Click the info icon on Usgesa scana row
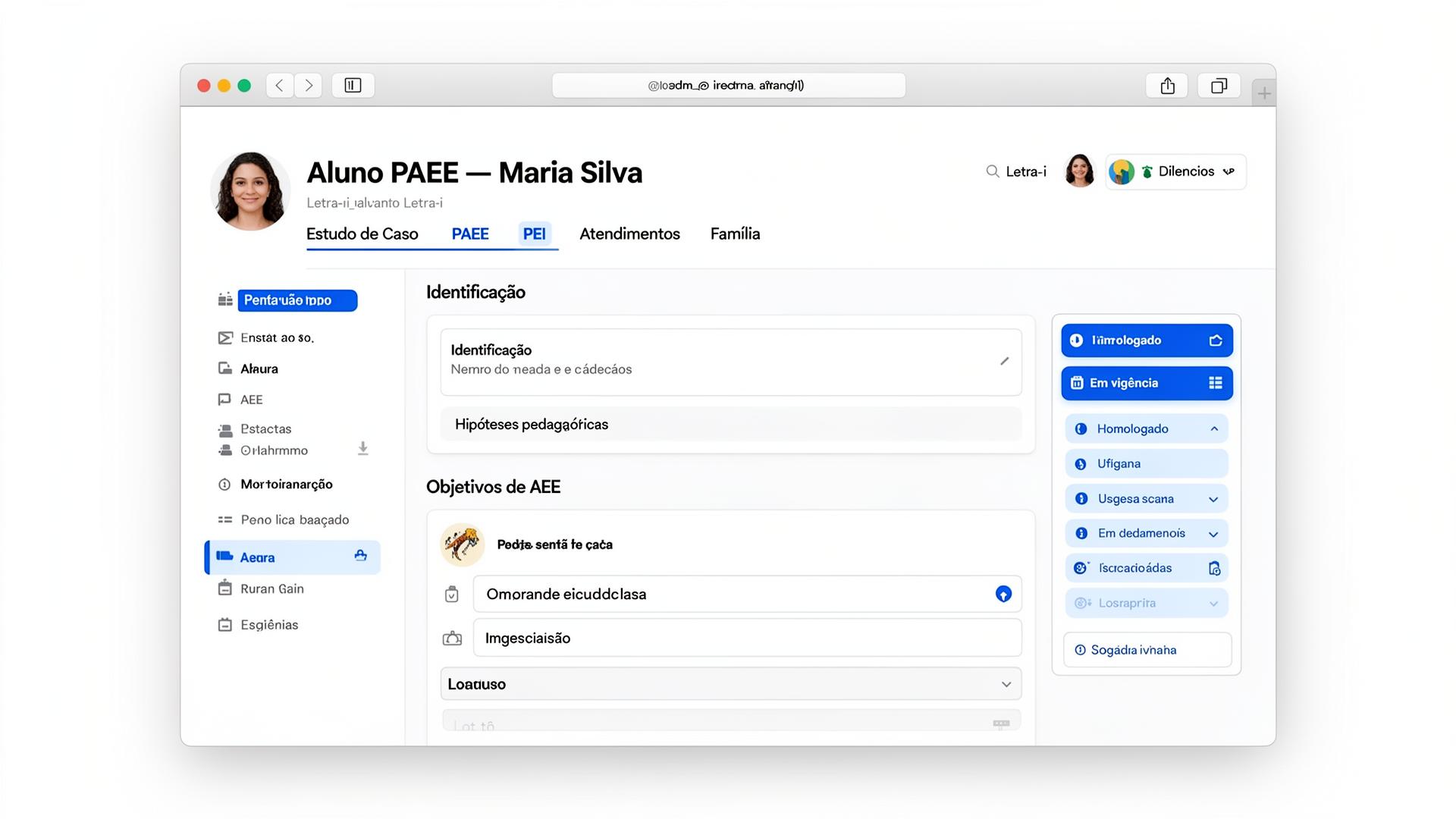Viewport: 1456px width, 819px height. point(1081,499)
